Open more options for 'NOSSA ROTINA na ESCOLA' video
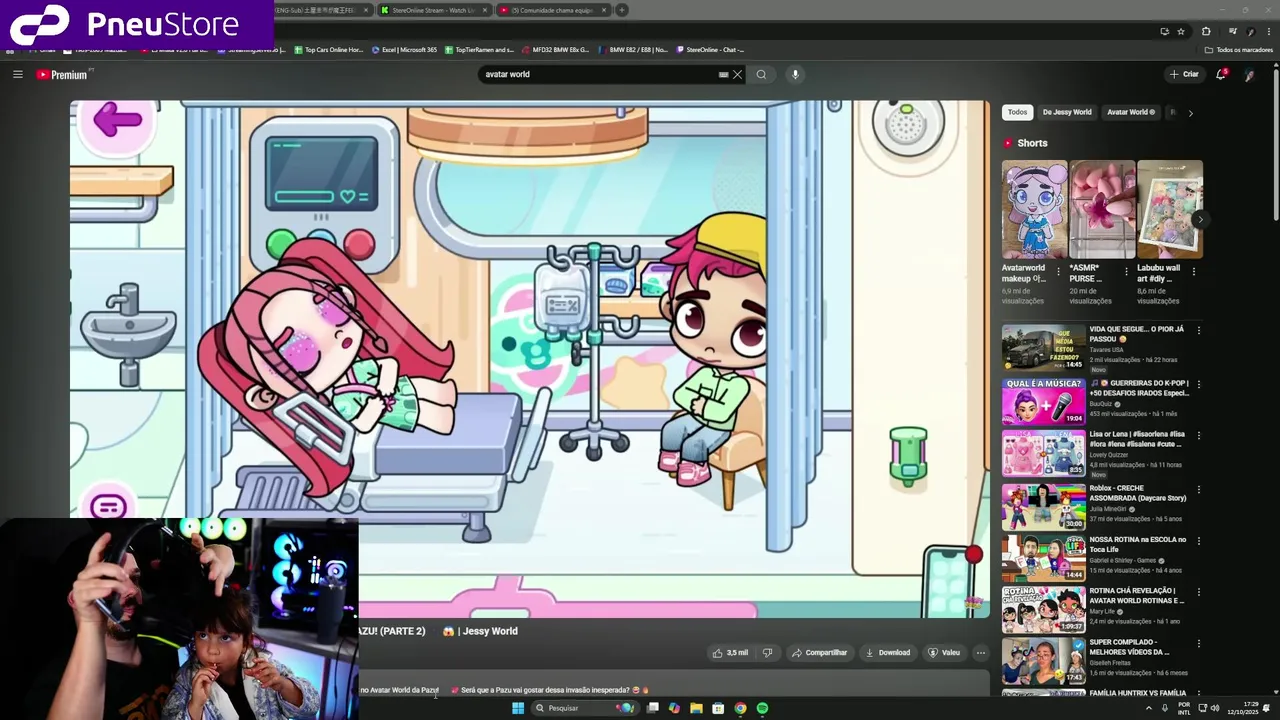The width and height of the screenshot is (1280, 720). pyautogui.click(x=1198, y=541)
